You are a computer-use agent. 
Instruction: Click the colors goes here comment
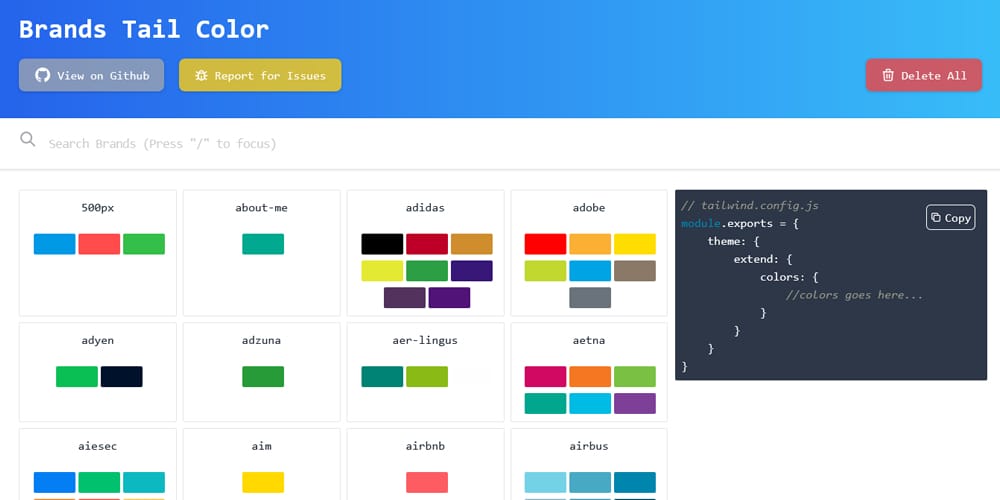855,295
